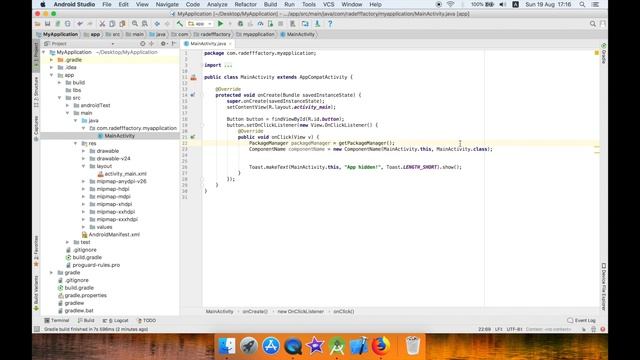Close the MainActivity.java tab
640x360 pixels.
click(230, 43)
